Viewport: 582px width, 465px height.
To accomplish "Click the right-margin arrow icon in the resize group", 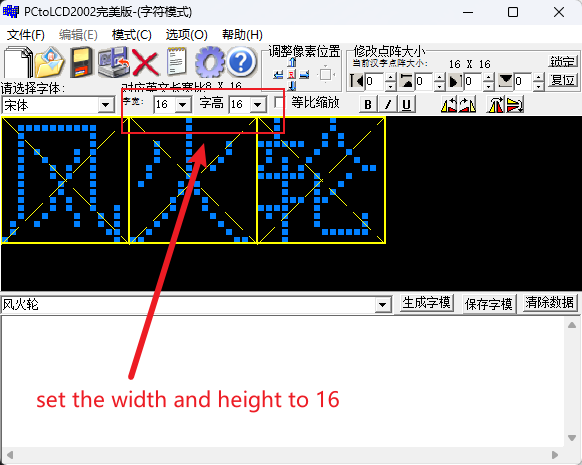I will 455,81.
